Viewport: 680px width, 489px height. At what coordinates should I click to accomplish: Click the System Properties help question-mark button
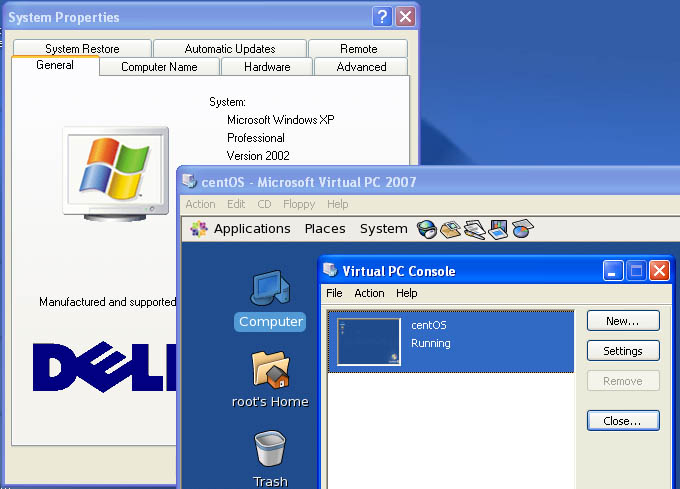tap(382, 17)
